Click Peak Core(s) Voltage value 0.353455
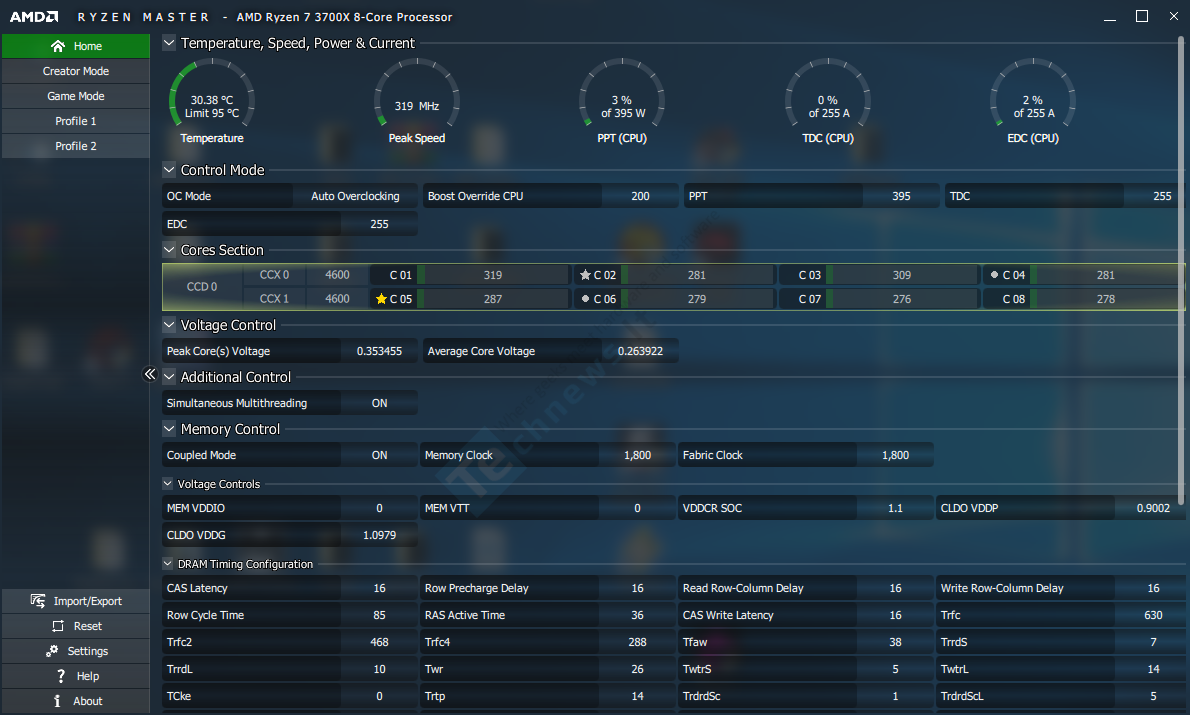This screenshot has width=1190, height=715. 379,351
